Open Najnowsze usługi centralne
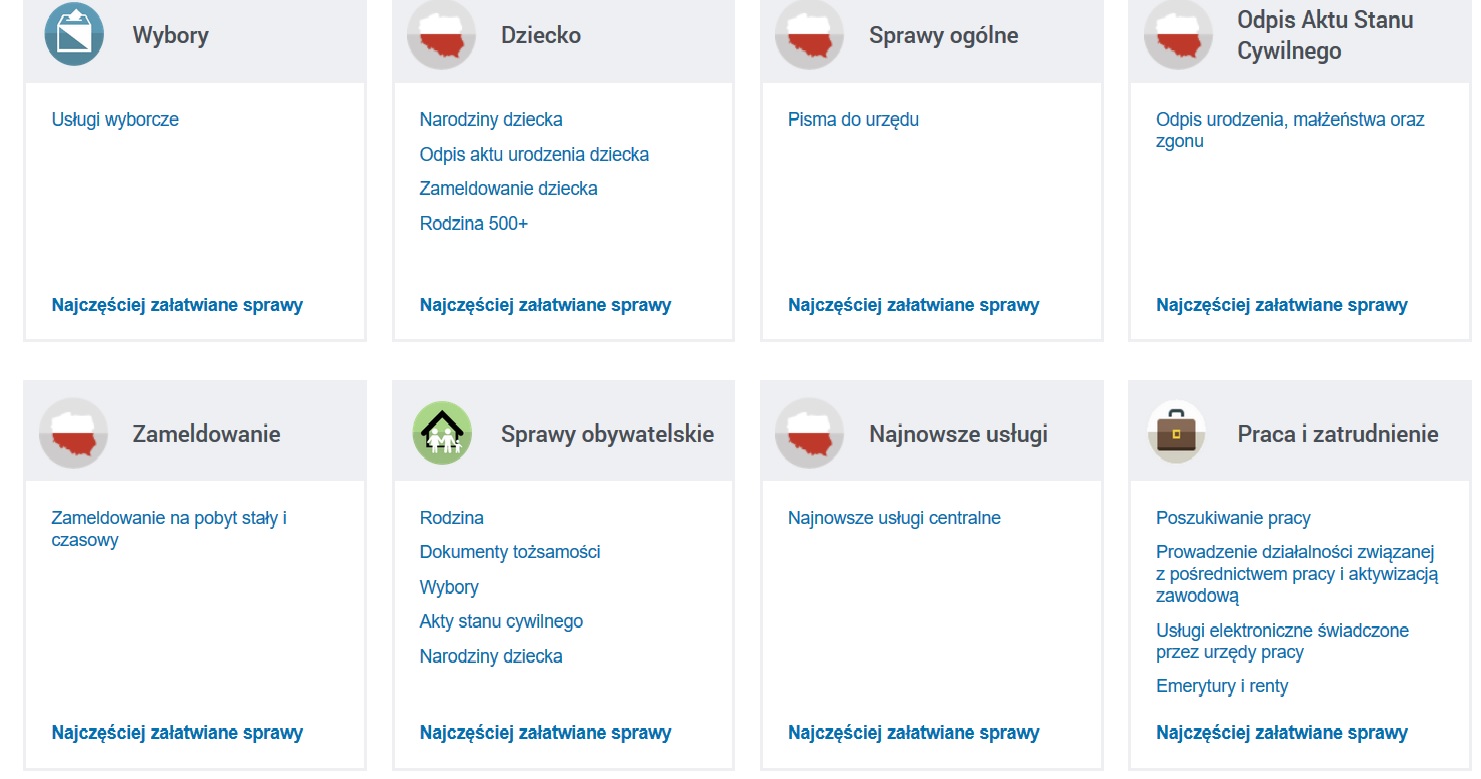 click(894, 518)
